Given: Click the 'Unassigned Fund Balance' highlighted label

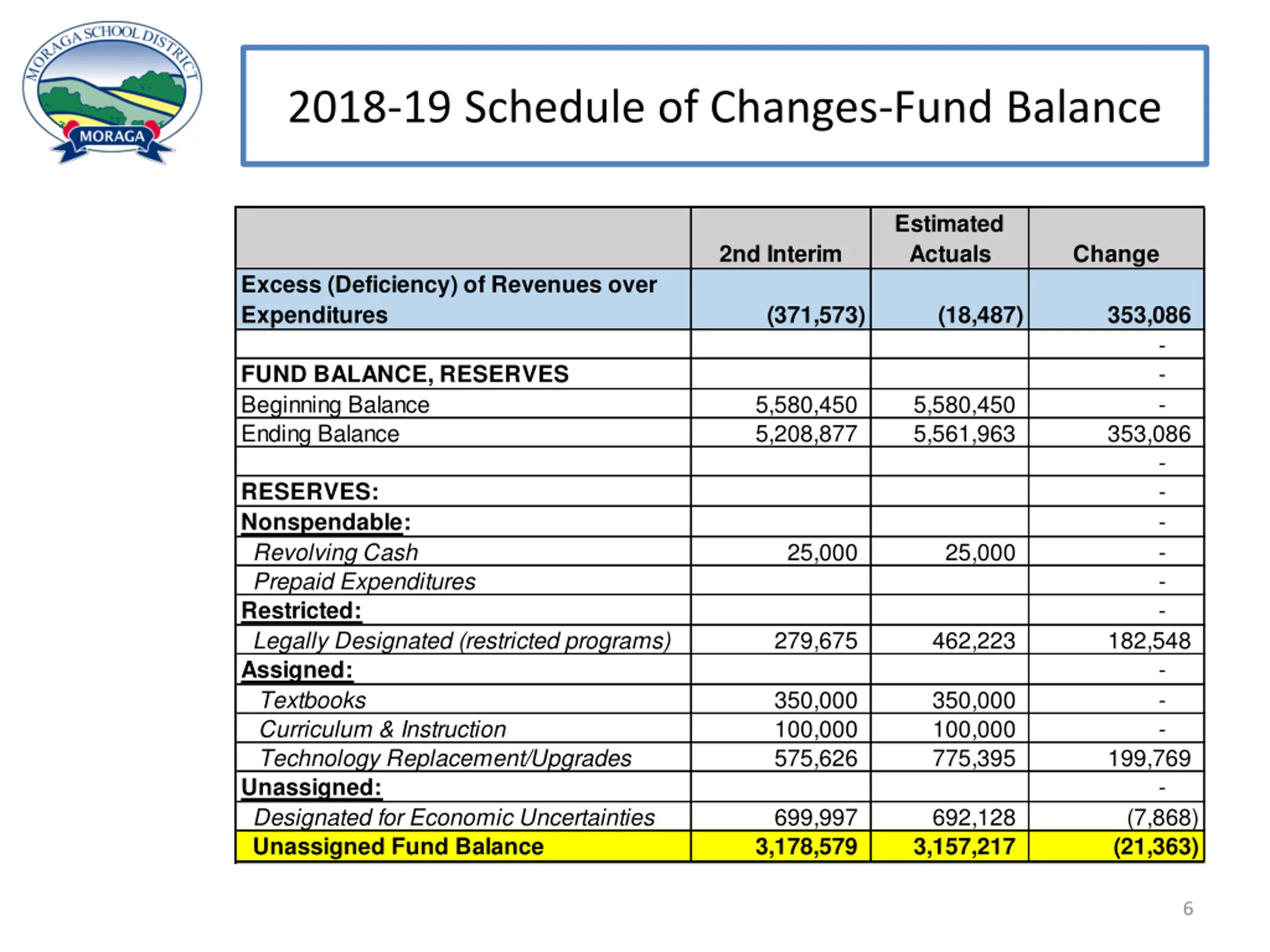Looking at the screenshot, I should pos(398,846).
